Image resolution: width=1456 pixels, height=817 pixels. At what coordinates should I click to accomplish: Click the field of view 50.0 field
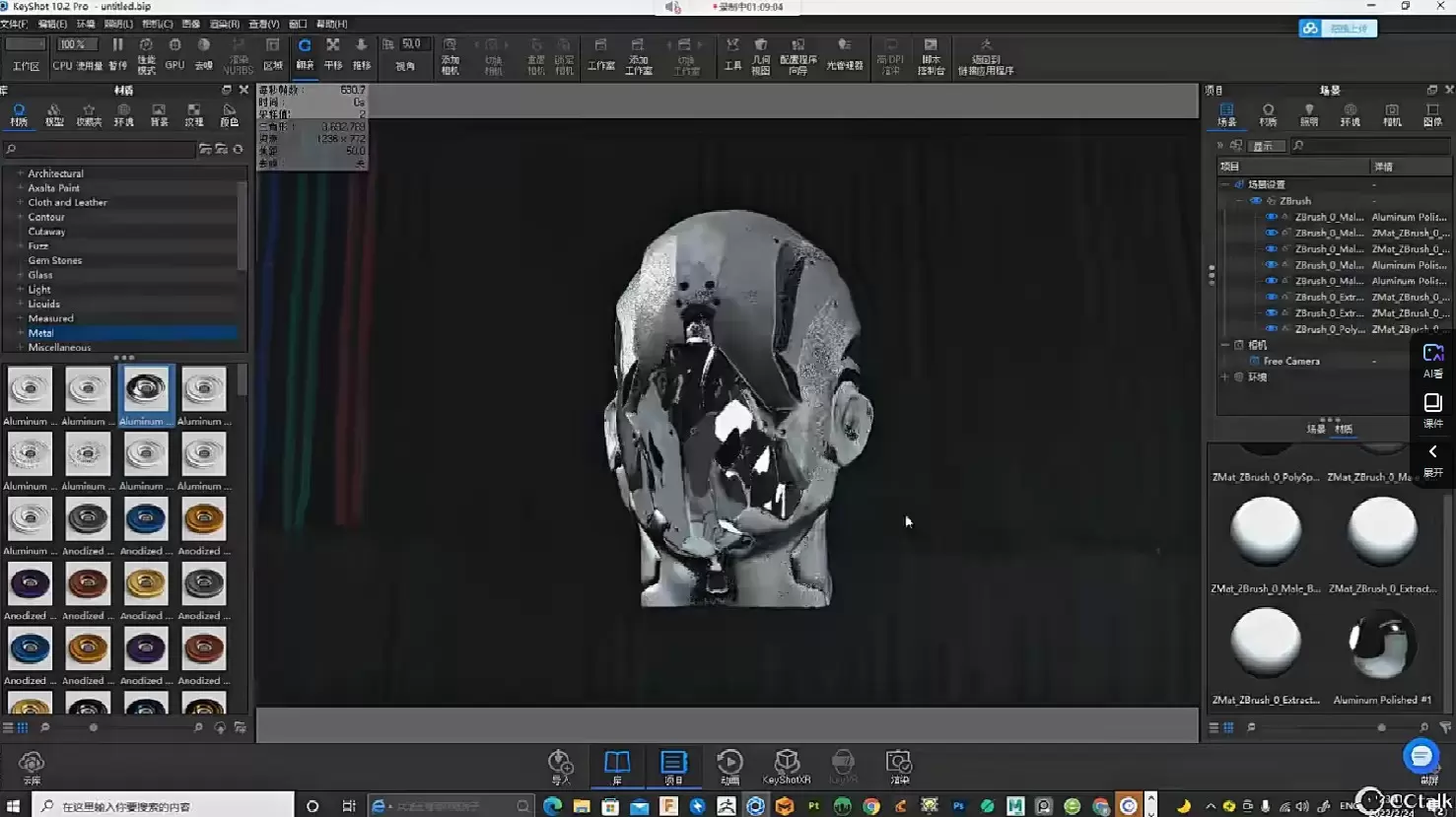[413, 44]
